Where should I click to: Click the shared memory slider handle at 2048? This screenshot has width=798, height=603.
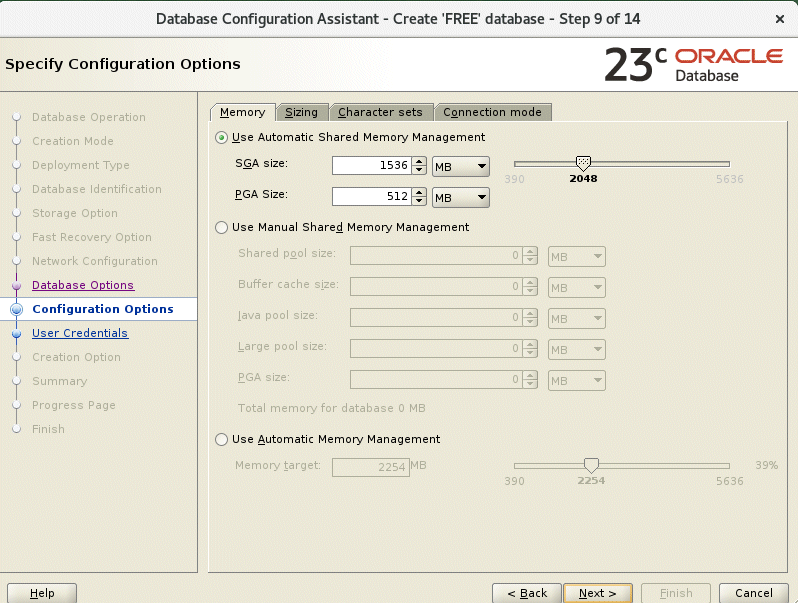(x=583, y=163)
